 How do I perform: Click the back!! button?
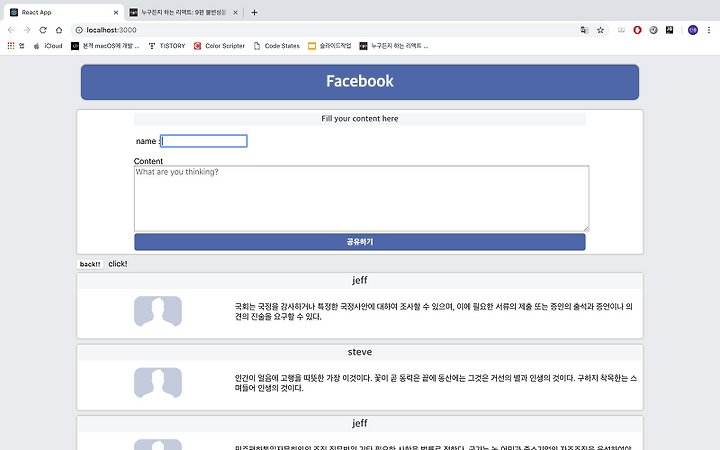tap(90, 264)
